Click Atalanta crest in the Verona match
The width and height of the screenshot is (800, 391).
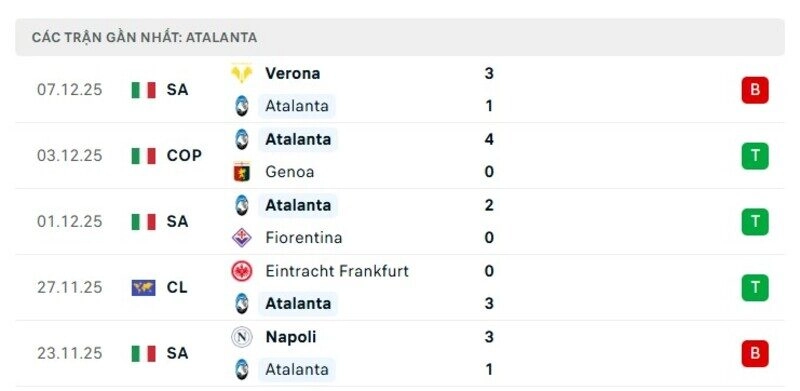241,106
